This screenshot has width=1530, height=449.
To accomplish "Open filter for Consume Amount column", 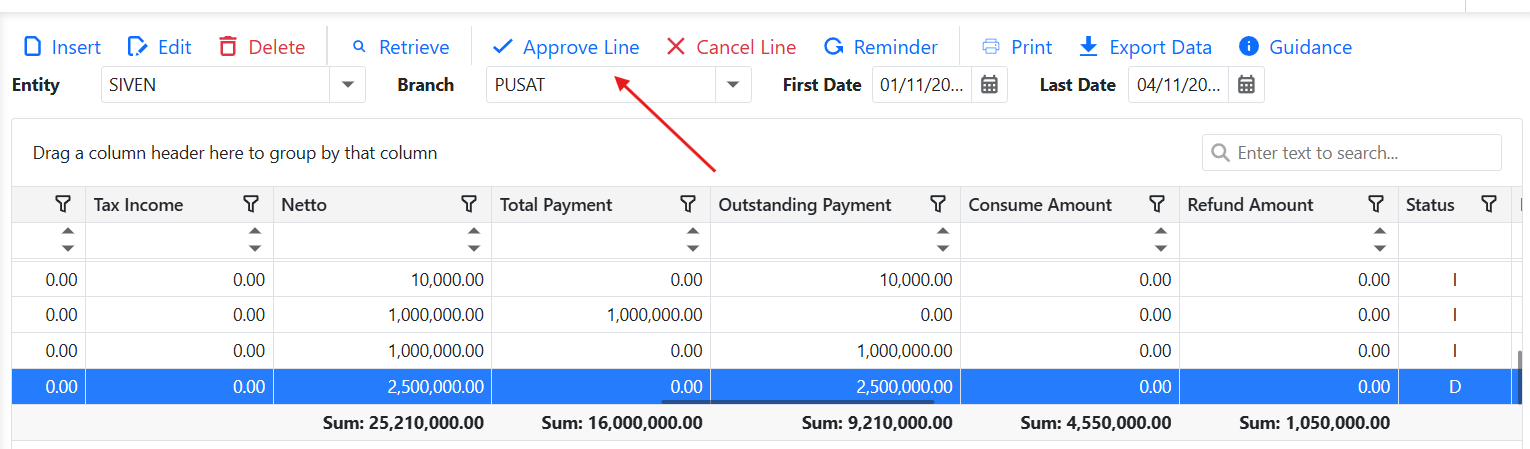I will point(1157,204).
